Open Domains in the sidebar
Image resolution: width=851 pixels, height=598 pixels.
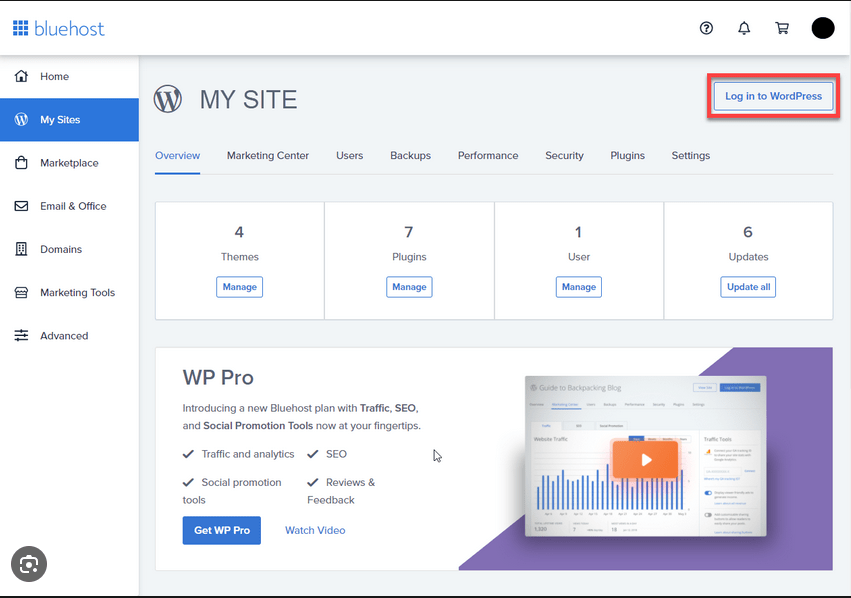tap(69, 249)
